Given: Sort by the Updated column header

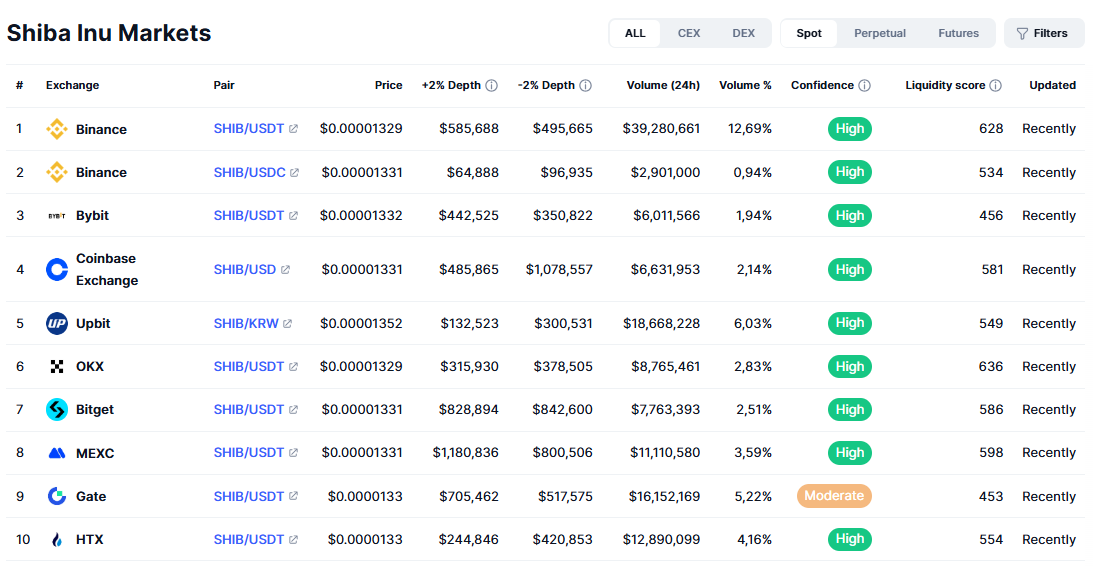Looking at the screenshot, I should (1052, 85).
